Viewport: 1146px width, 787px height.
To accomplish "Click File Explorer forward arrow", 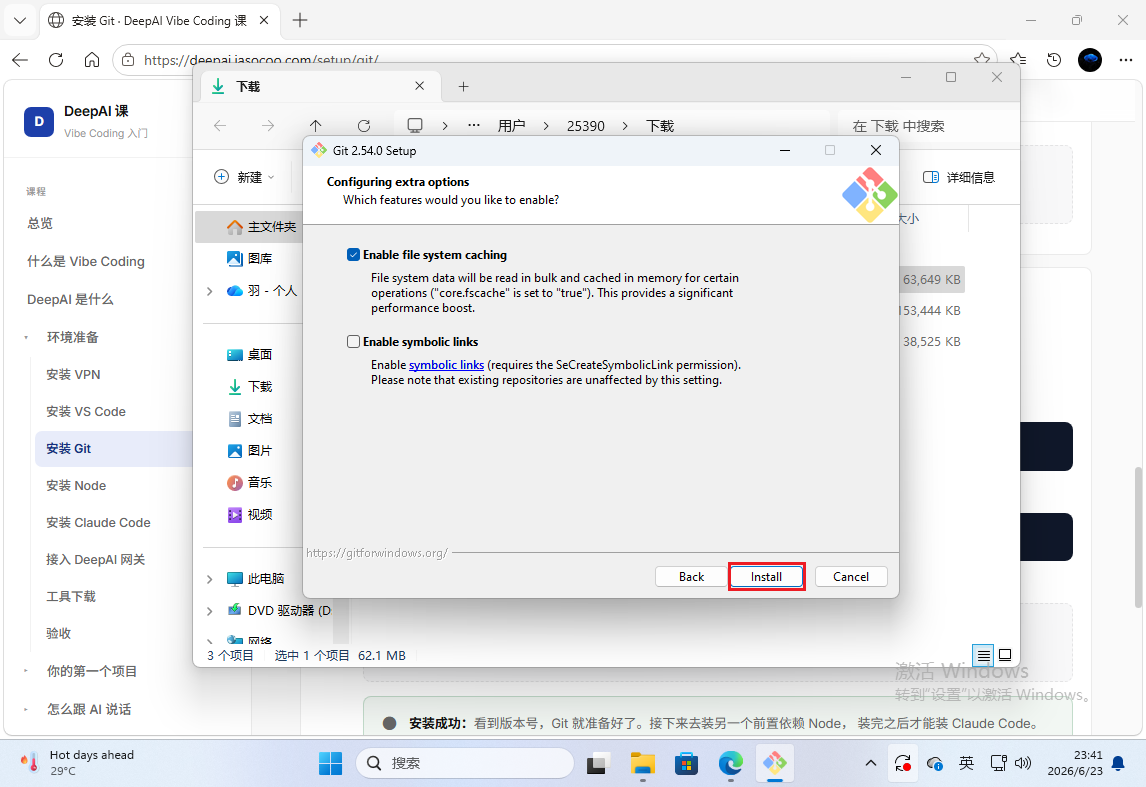I will [268, 126].
